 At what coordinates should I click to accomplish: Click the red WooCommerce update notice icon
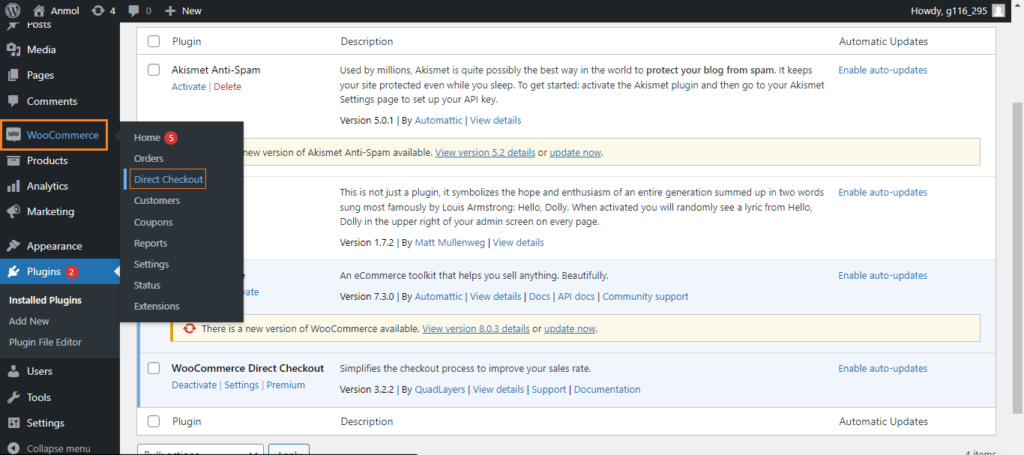tap(190, 328)
